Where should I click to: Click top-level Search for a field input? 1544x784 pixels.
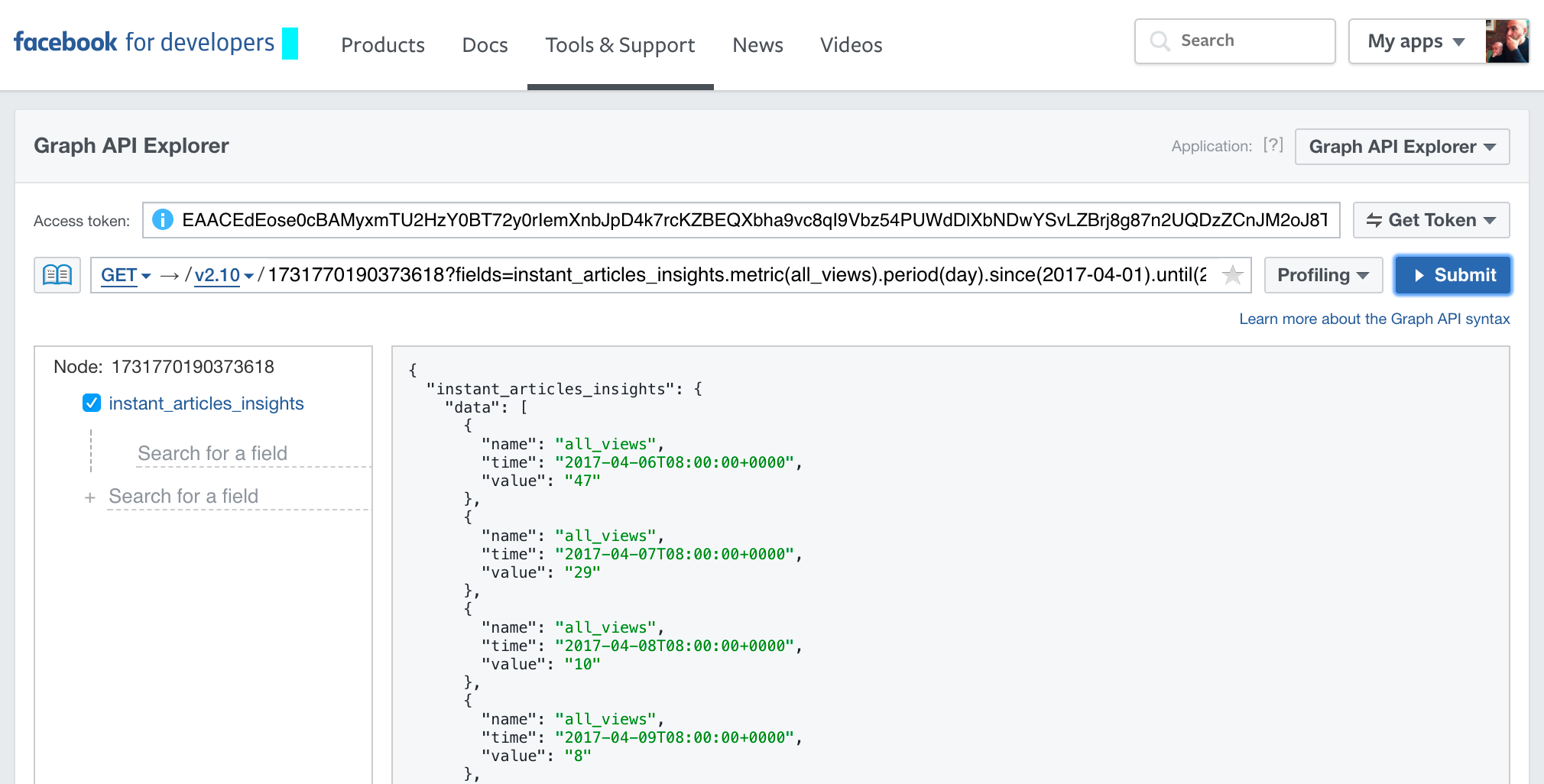tap(238, 497)
